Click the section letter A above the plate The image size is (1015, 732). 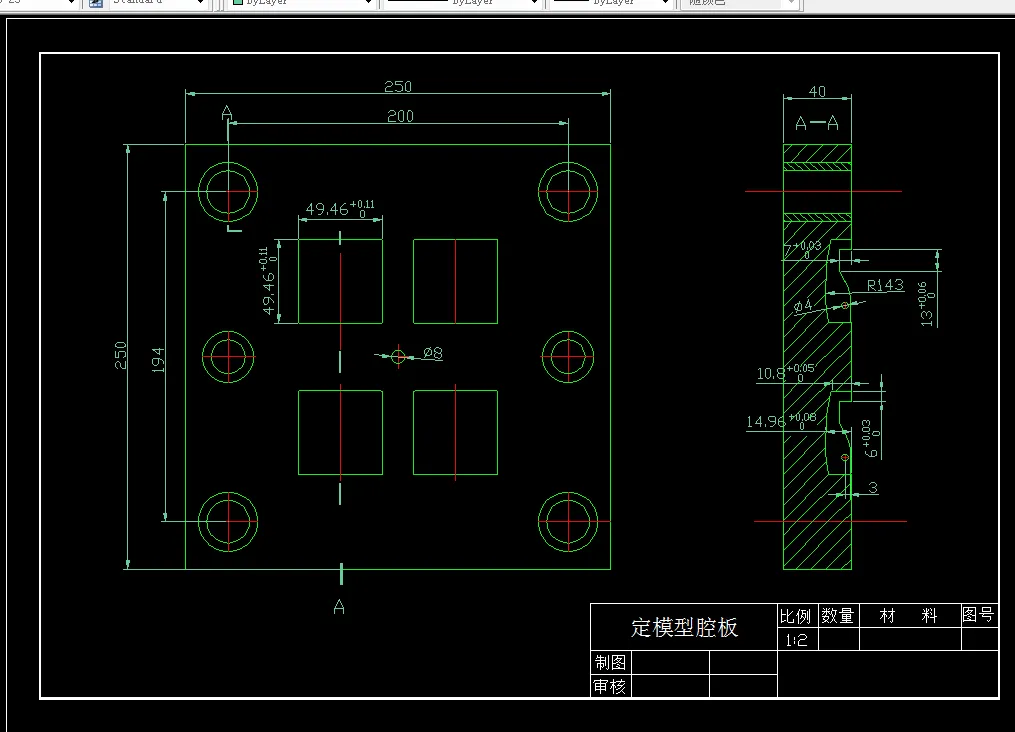click(227, 113)
